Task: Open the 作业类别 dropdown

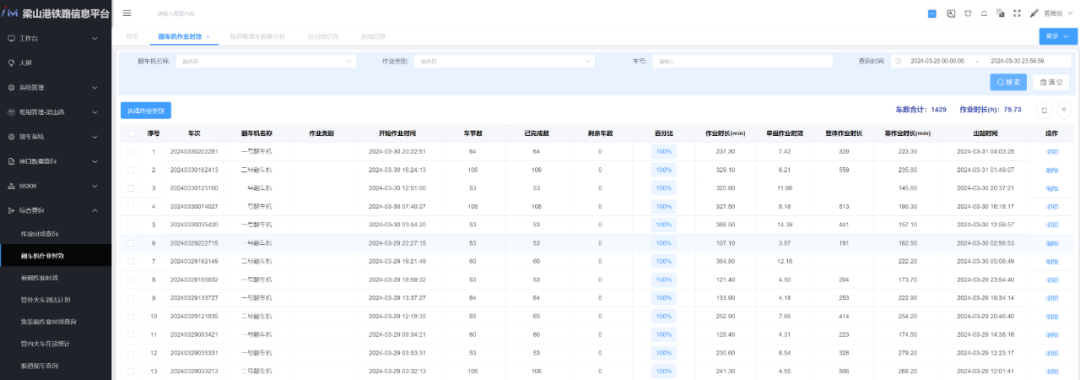Action: pyautogui.click(x=503, y=61)
